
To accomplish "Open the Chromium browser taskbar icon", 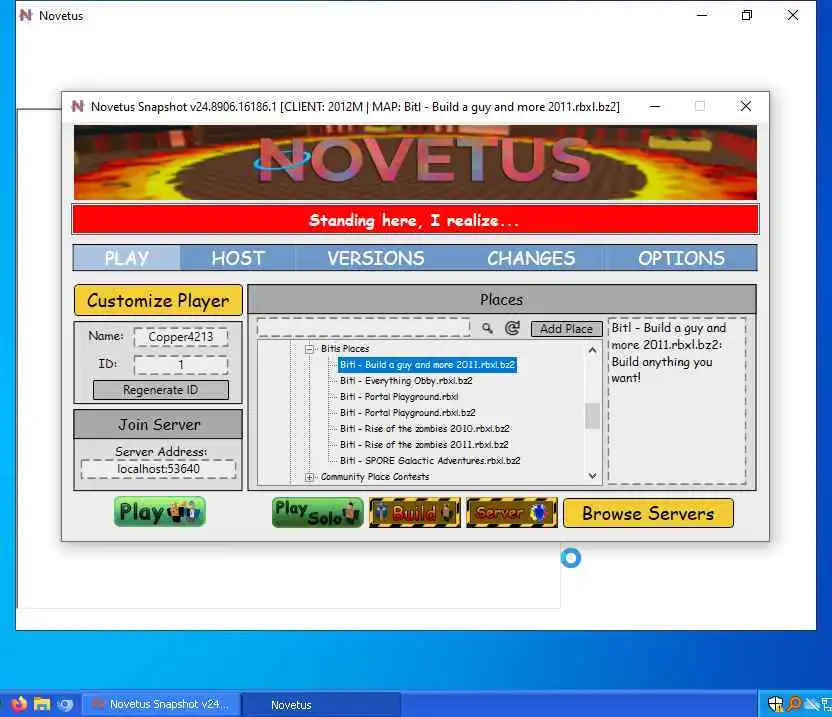I will (65, 704).
